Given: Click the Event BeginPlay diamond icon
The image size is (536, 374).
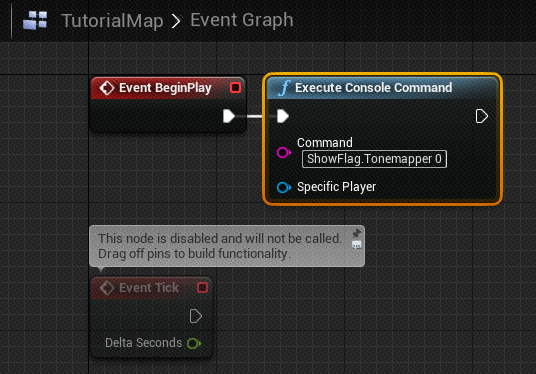Looking at the screenshot, I should [x=107, y=88].
